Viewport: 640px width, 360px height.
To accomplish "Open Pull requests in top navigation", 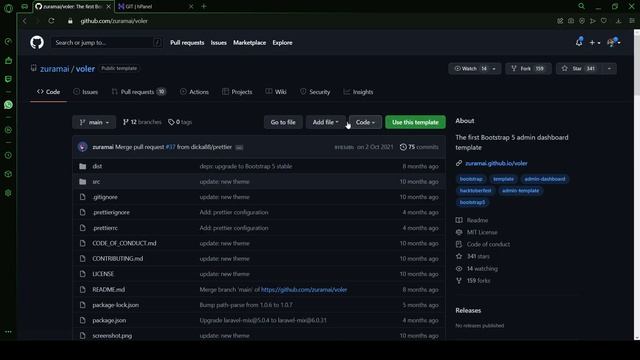I will (x=187, y=42).
